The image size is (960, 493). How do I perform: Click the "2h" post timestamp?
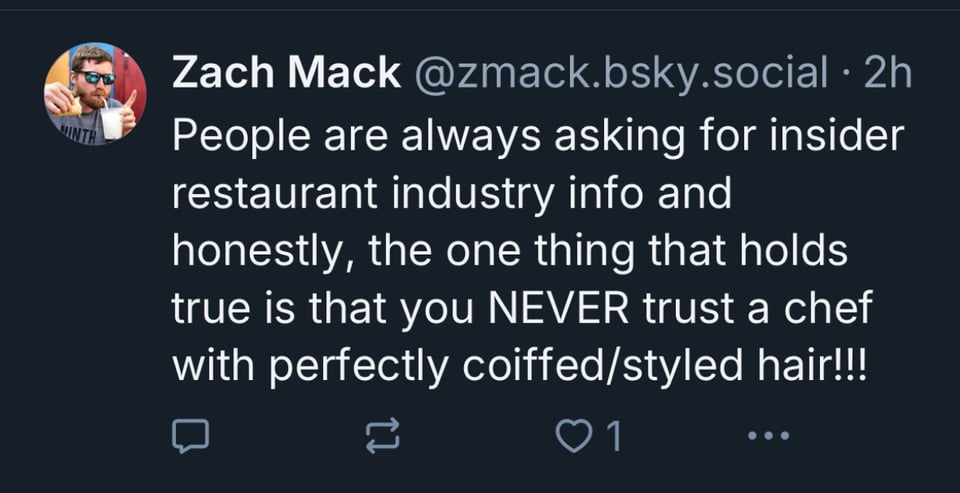click(886, 72)
